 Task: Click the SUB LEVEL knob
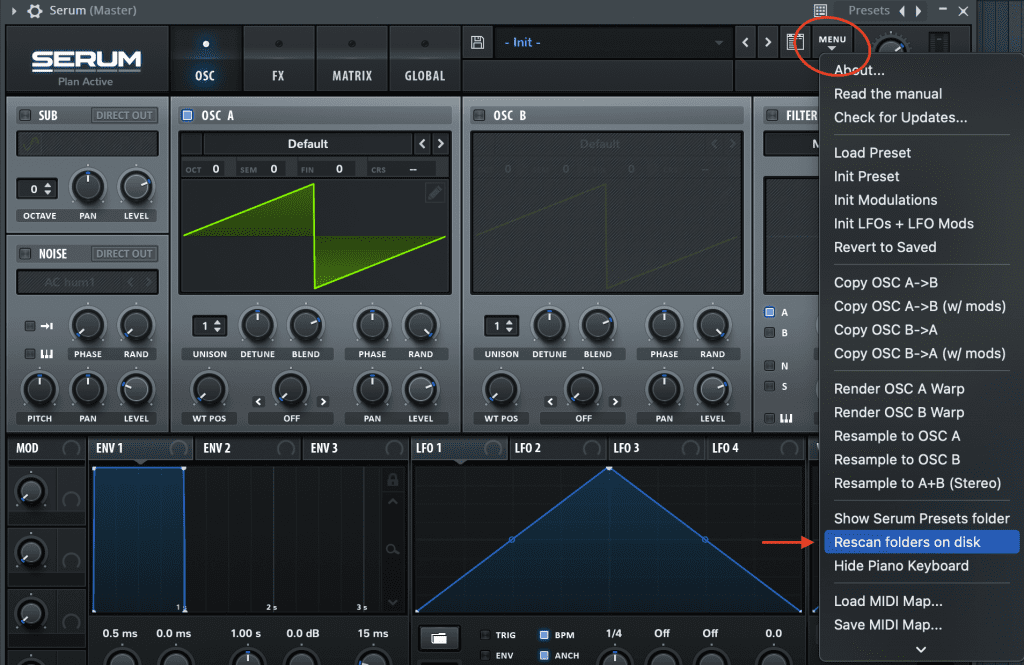pos(136,187)
